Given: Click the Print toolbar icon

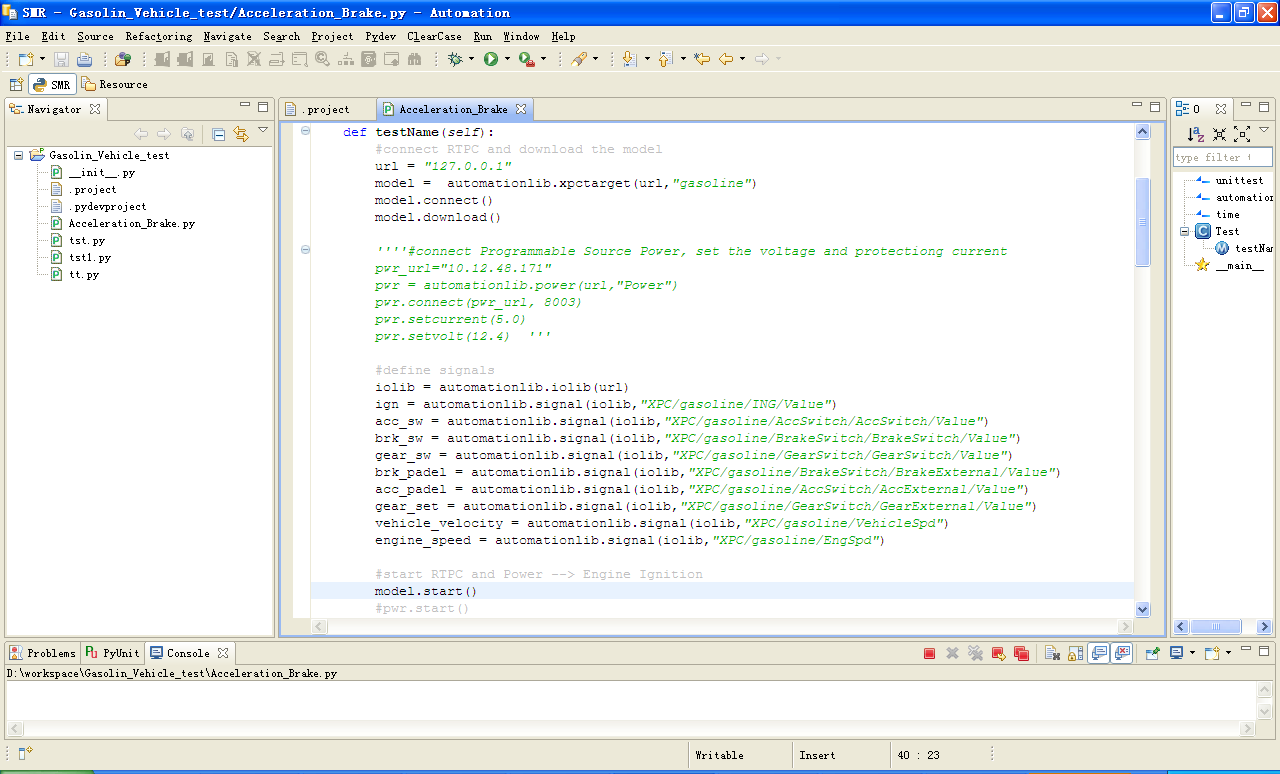Looking at the screenshot, I should tap(84, 60).
